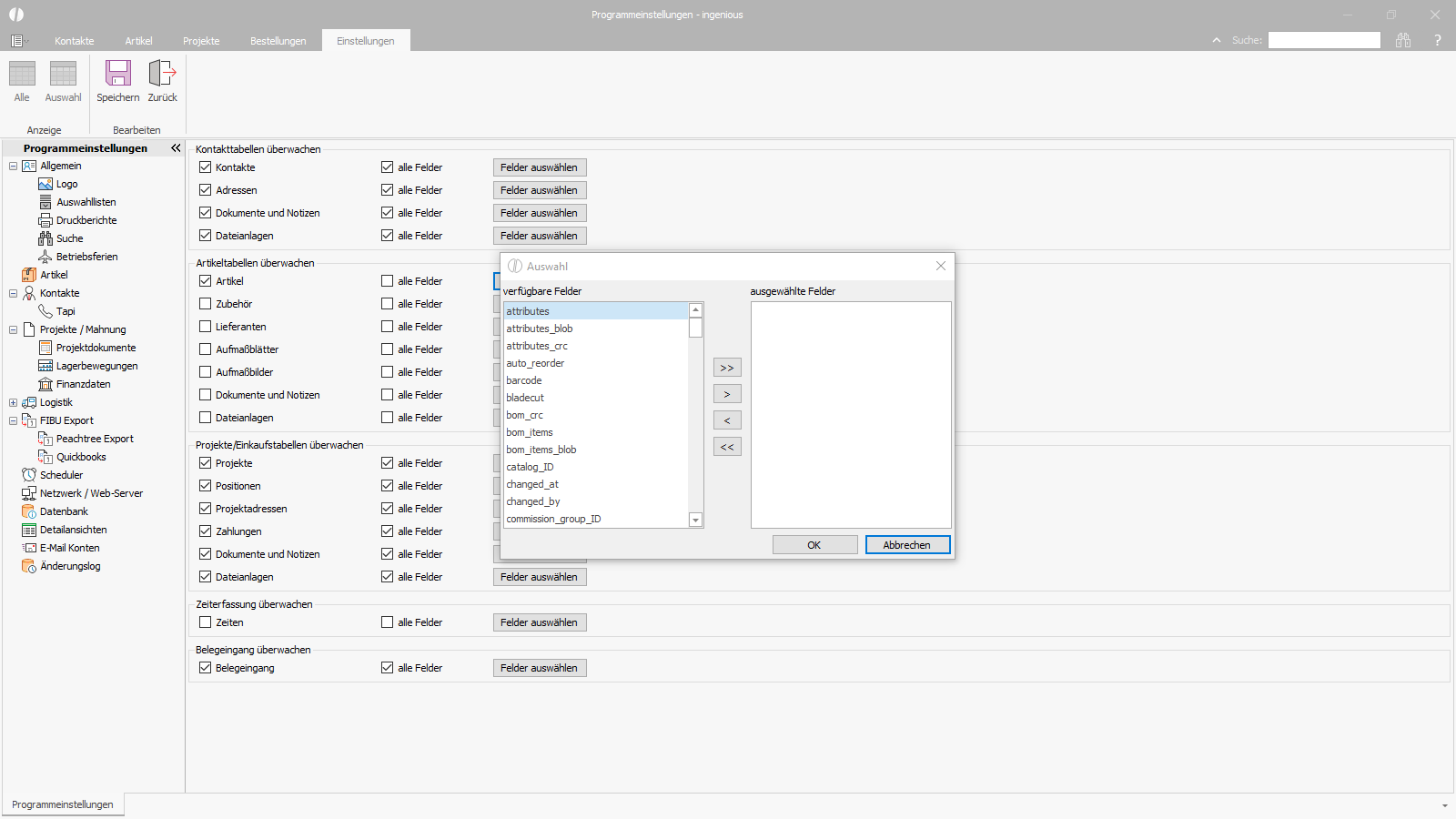This screenshot has height=819, width=1456.
Task: Open Suche settings in the tree
Action: click(x=69, y=238)
